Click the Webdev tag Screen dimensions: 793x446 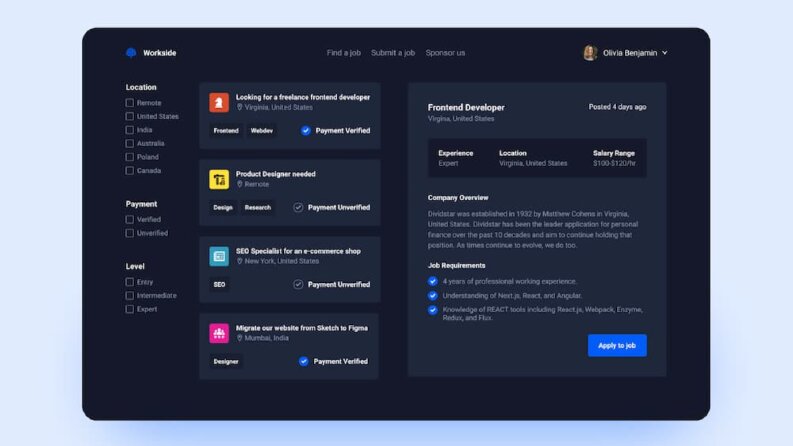click(x=261, y=130)
